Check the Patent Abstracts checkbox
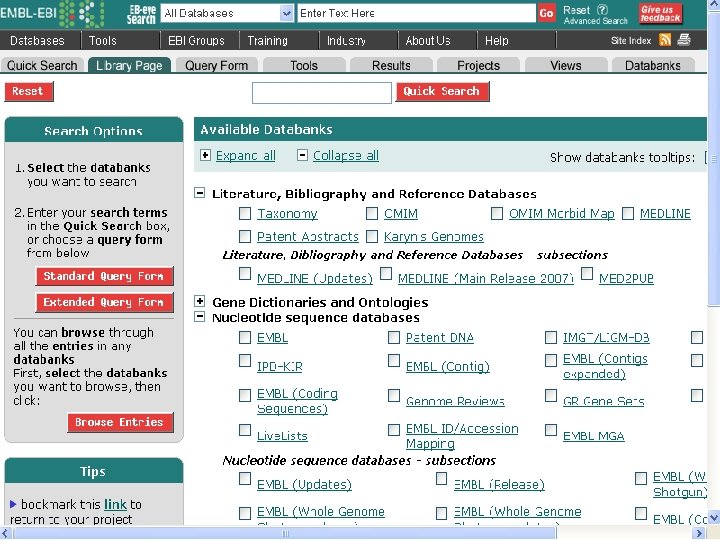720x540 pixels. point(245,236)
